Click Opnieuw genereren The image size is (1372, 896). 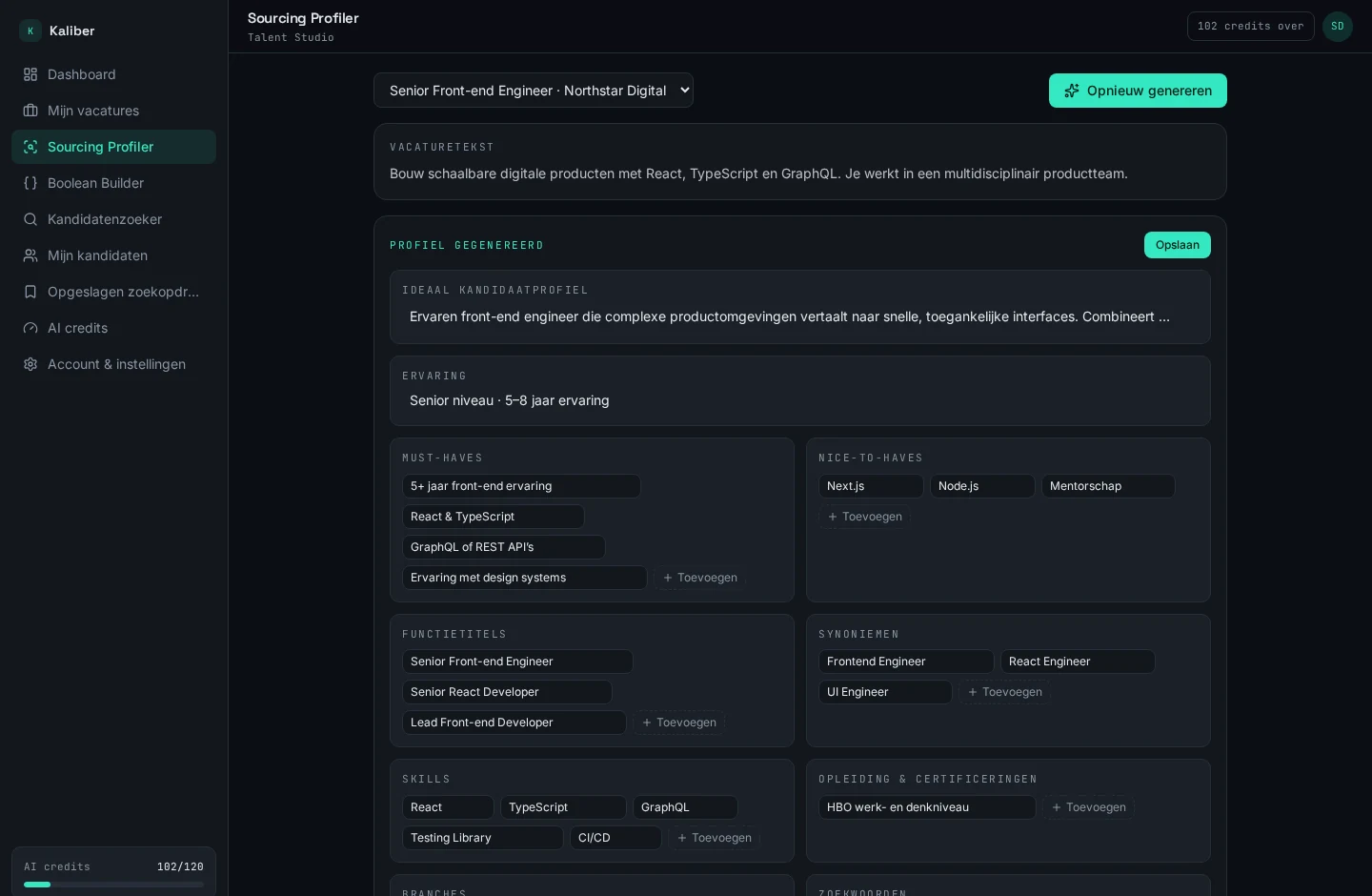coord(1138,91)
